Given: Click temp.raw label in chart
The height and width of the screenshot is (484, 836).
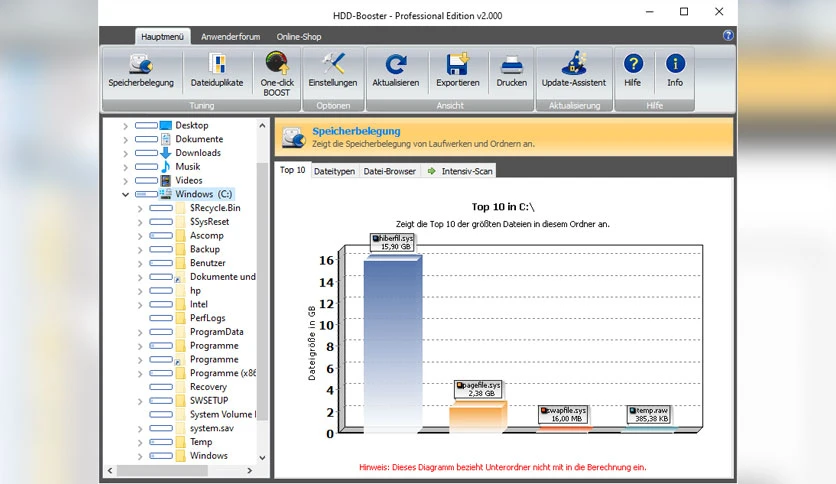Looking at the screenshot, I should pos(648,415).
